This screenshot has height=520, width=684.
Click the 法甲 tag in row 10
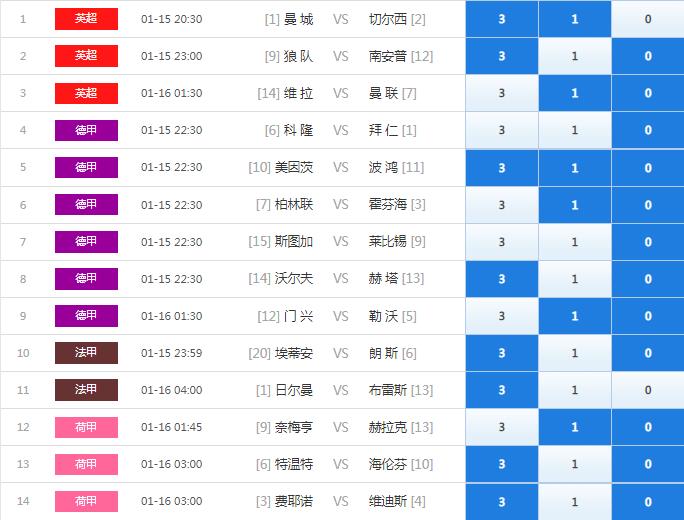86,353
